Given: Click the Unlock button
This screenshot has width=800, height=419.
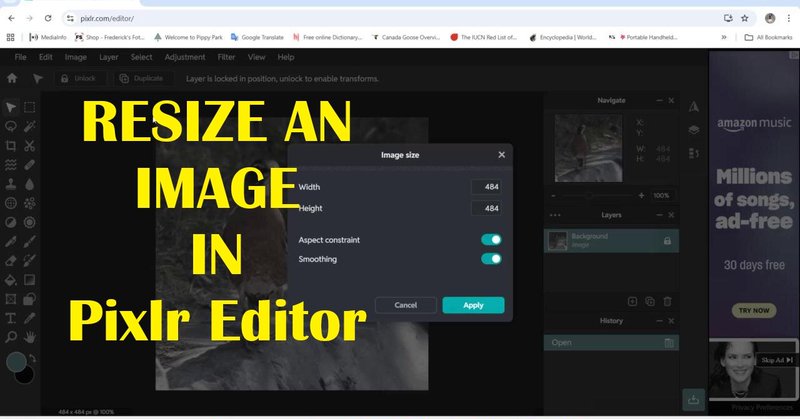Looking at the screenshot, I should pyautogui.click(x=79, y=79).
